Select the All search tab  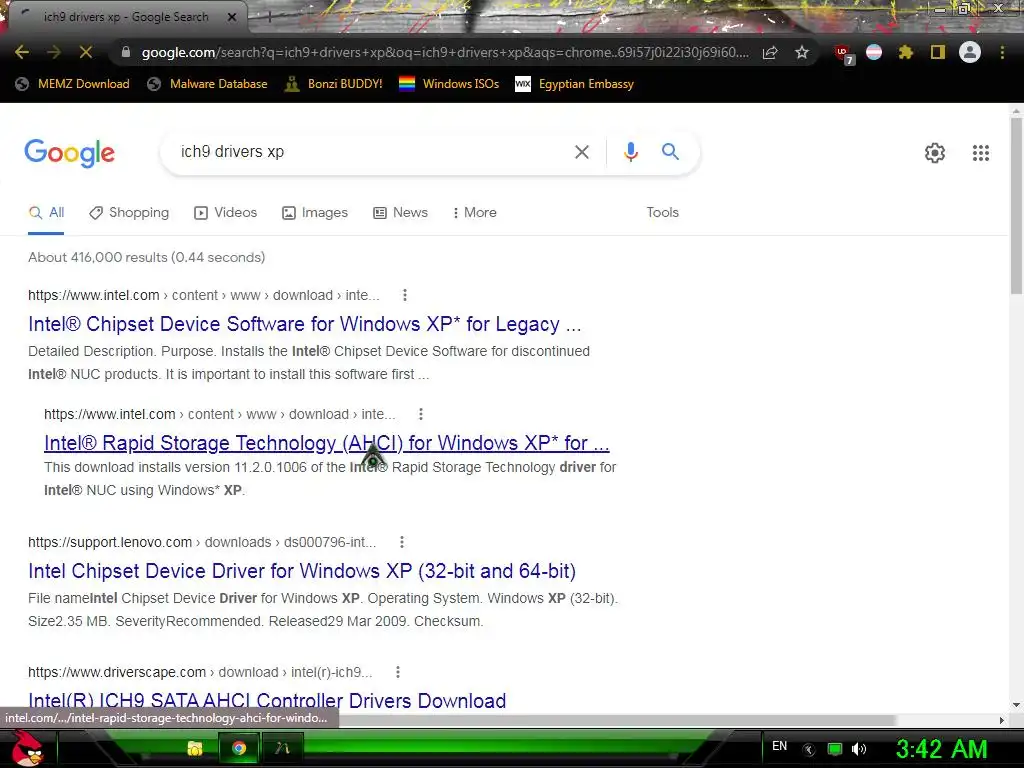tap(46, 212)
